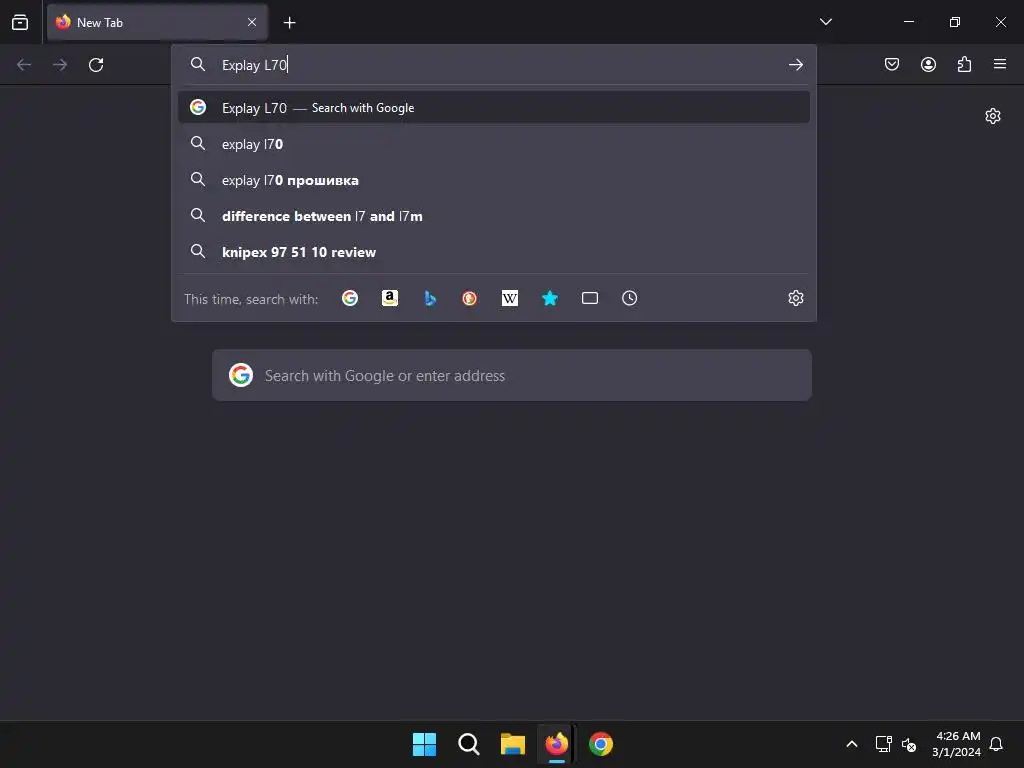1024x768 pixels.
Task: Close the New Tab tab
Action: point(252,22)
